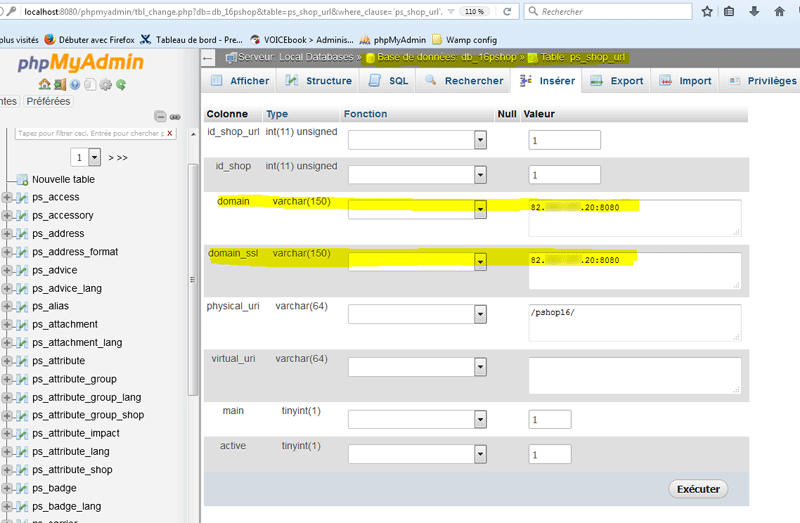Image resolution: width=800 pixels, height=523 pixels.
Task: Open function dropdown for active
Action: click(x=417, y=454)
